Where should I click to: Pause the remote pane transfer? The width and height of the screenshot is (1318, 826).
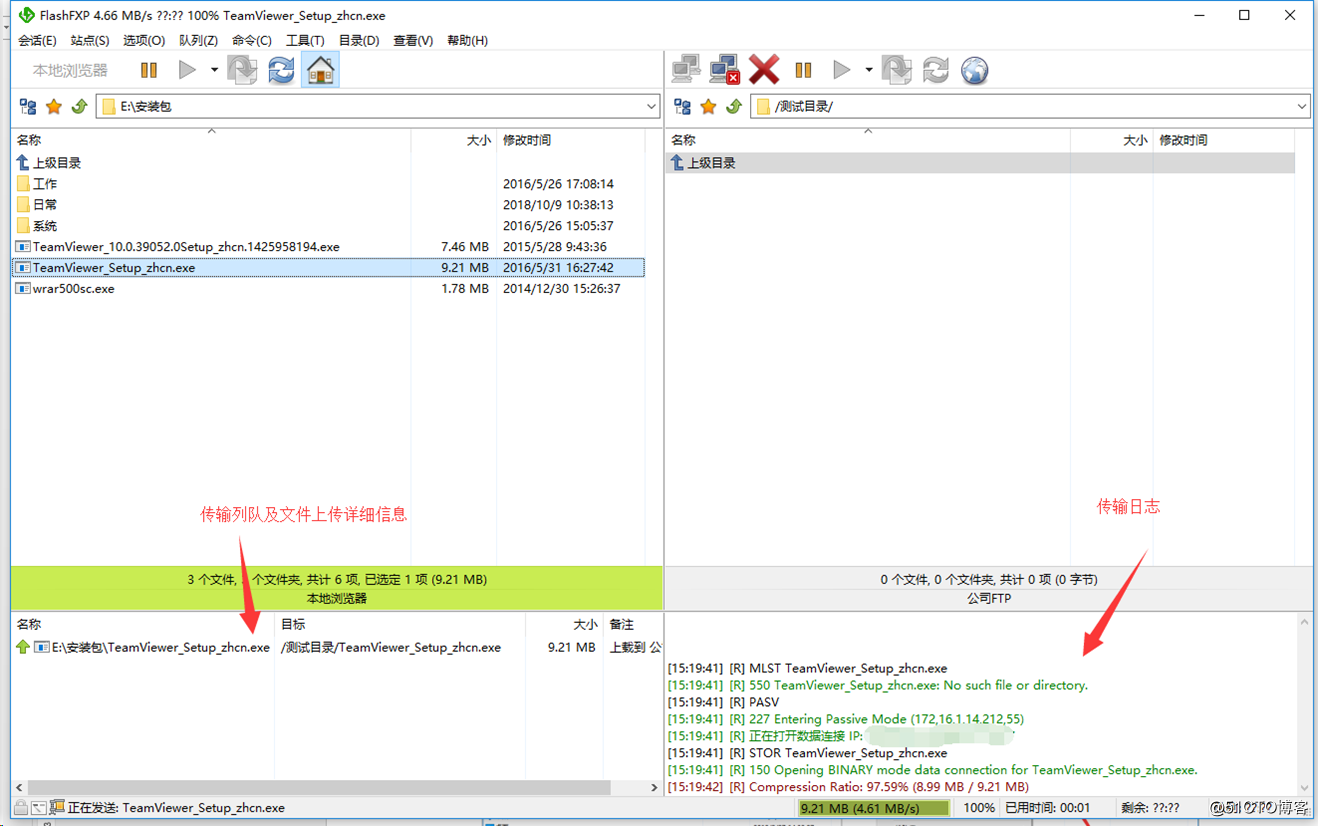click(x=803, y=70)
